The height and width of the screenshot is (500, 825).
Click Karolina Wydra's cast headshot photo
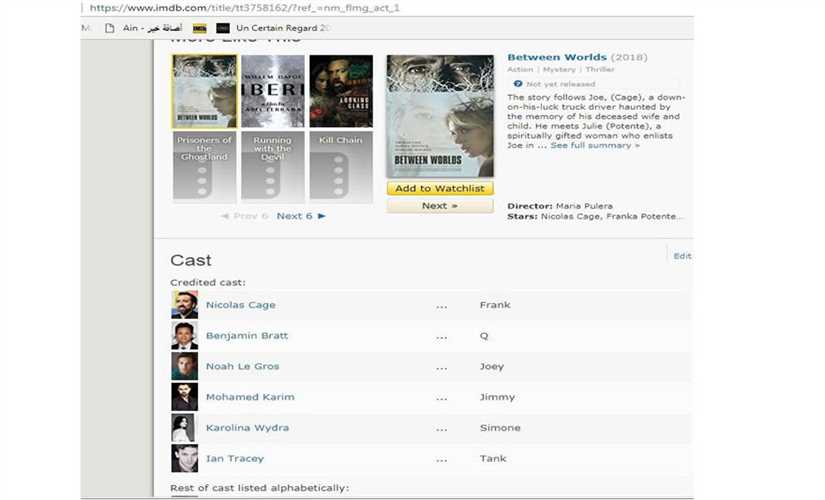(x=184, y=428)
